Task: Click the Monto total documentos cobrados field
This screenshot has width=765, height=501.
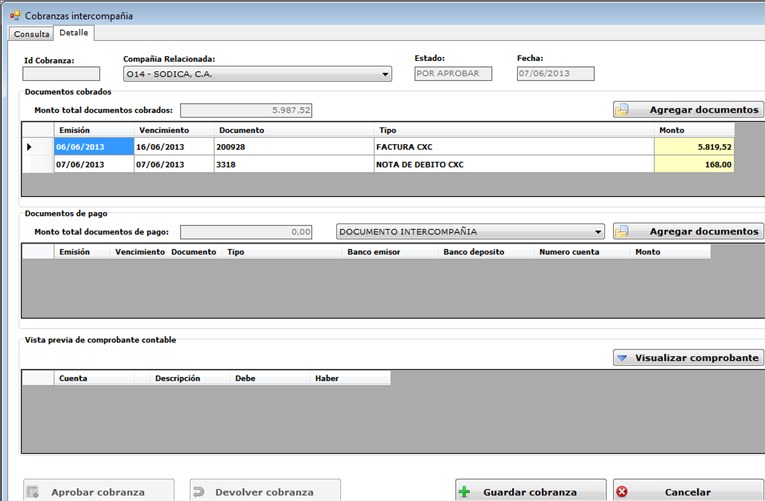Action: [x=246, y=110]
